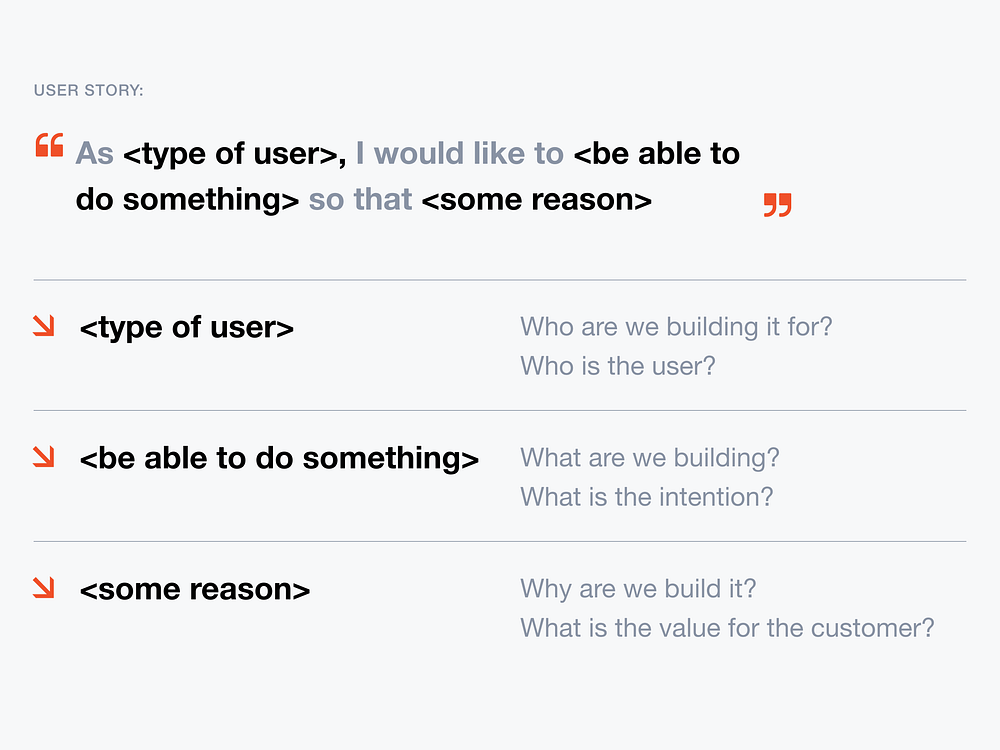Click the grey word 'As' in the quote
The width and height of the screenshot is (1000, 750).
[94, 154]
